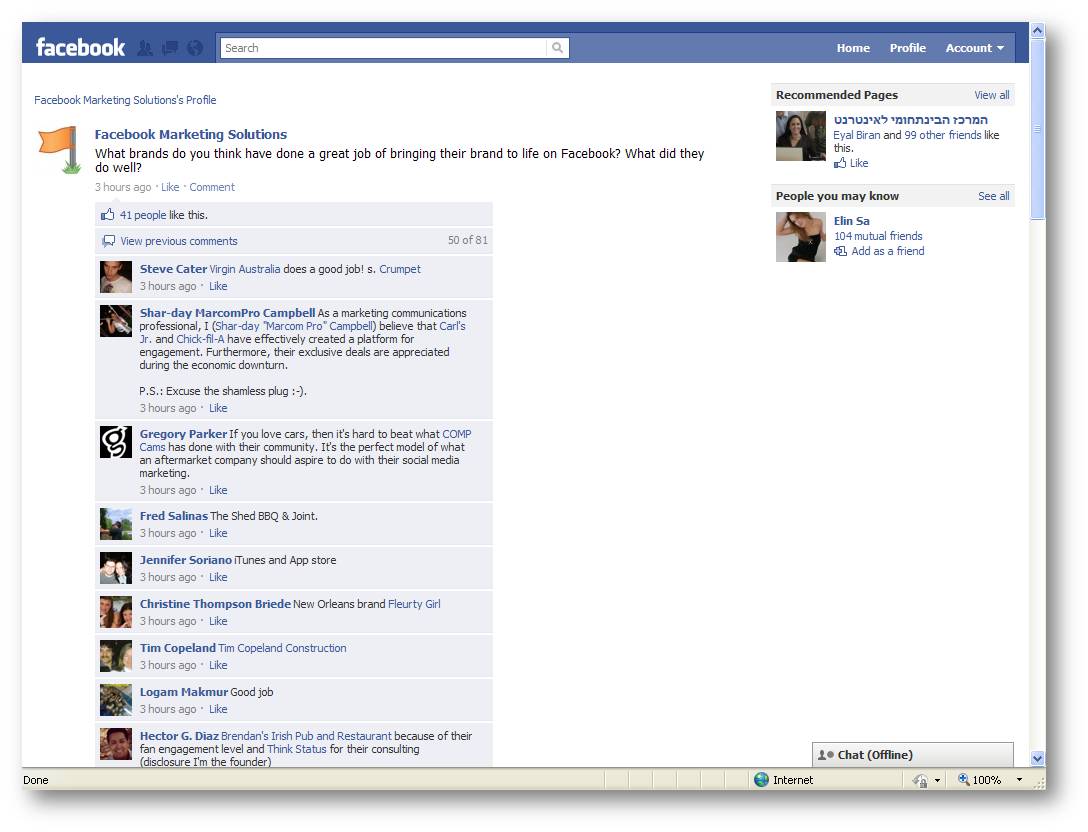The height and width of the screenshot is (832, 1088).
Task: Open Christine Thompson Briede's name link
Action: point(215,604)
